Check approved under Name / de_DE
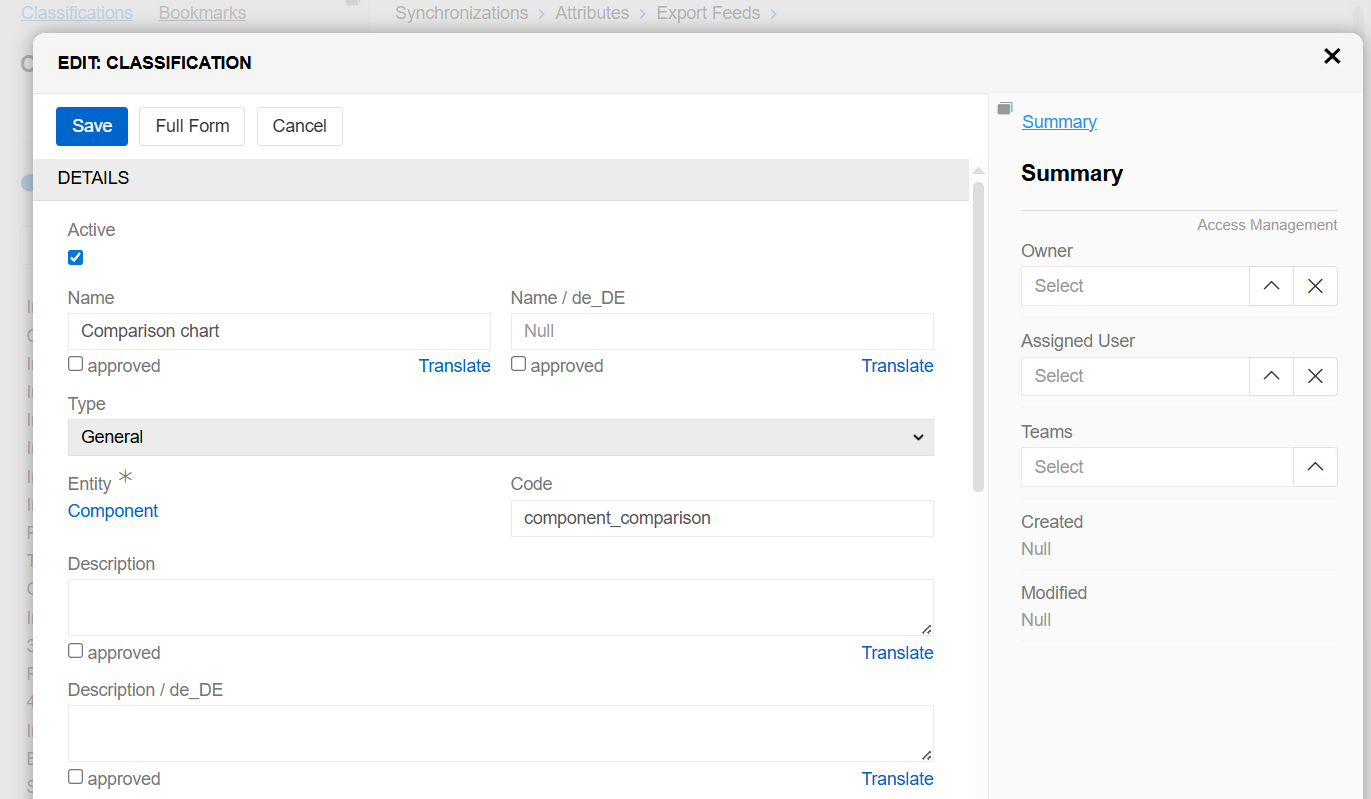Viewport: 1371px width, 799px height. pos(519,364)
